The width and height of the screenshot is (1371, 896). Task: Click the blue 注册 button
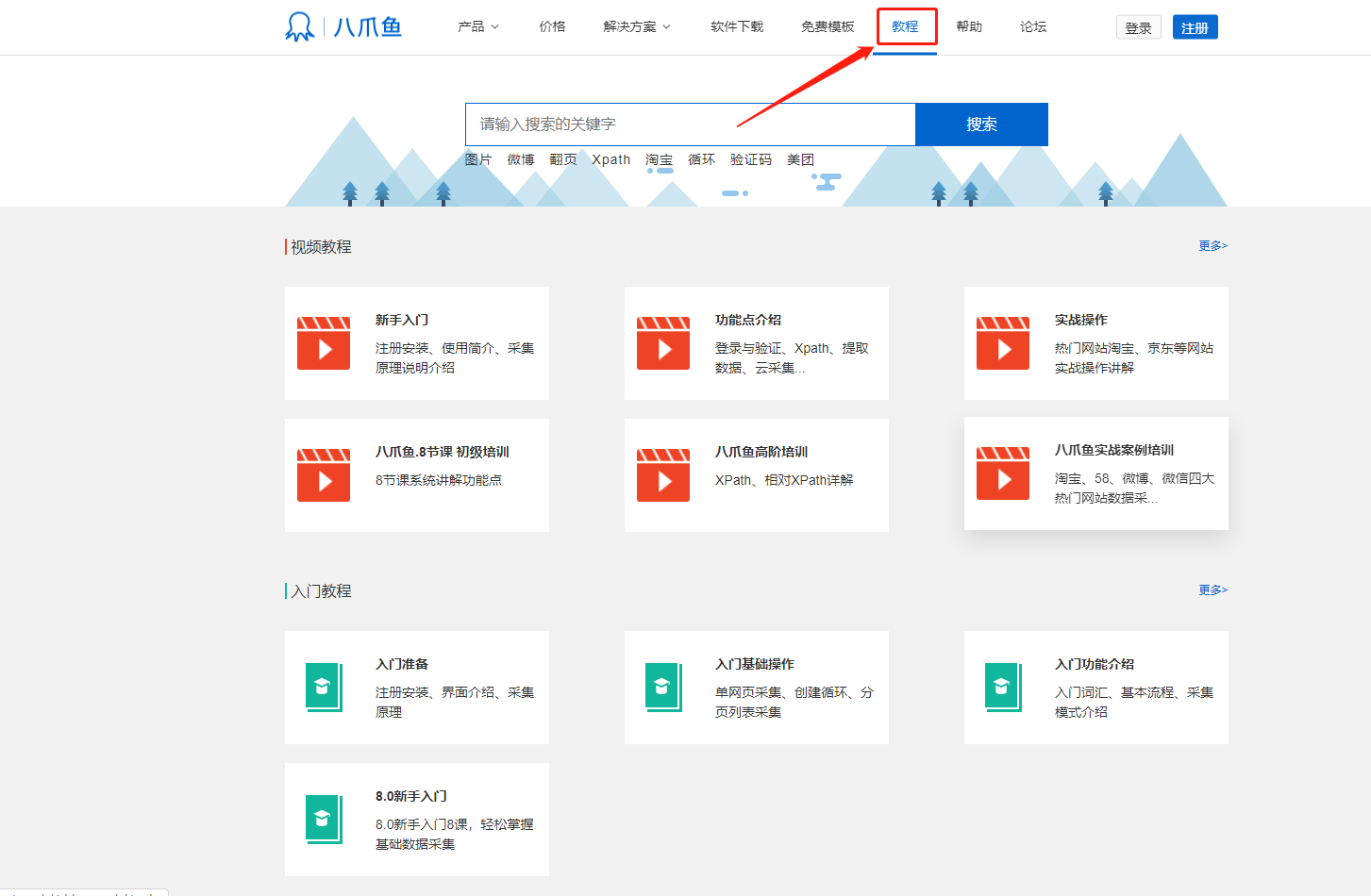click(1195, 27)
